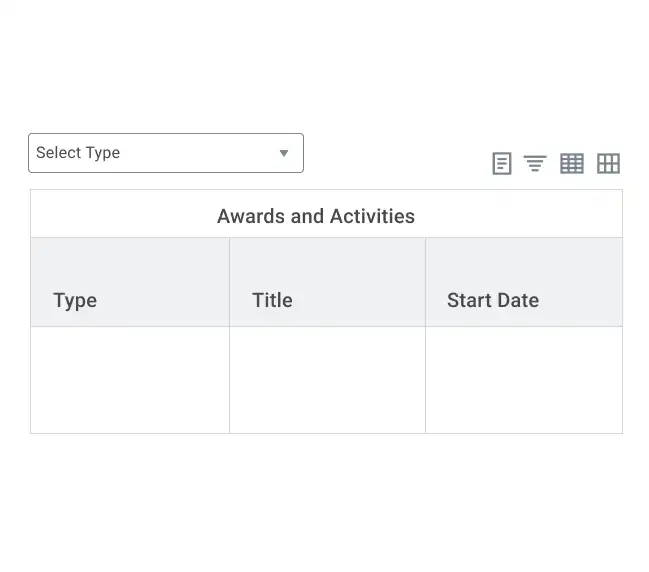
Task: Select the empty cell under Type
Action: [x=130, y=380]
